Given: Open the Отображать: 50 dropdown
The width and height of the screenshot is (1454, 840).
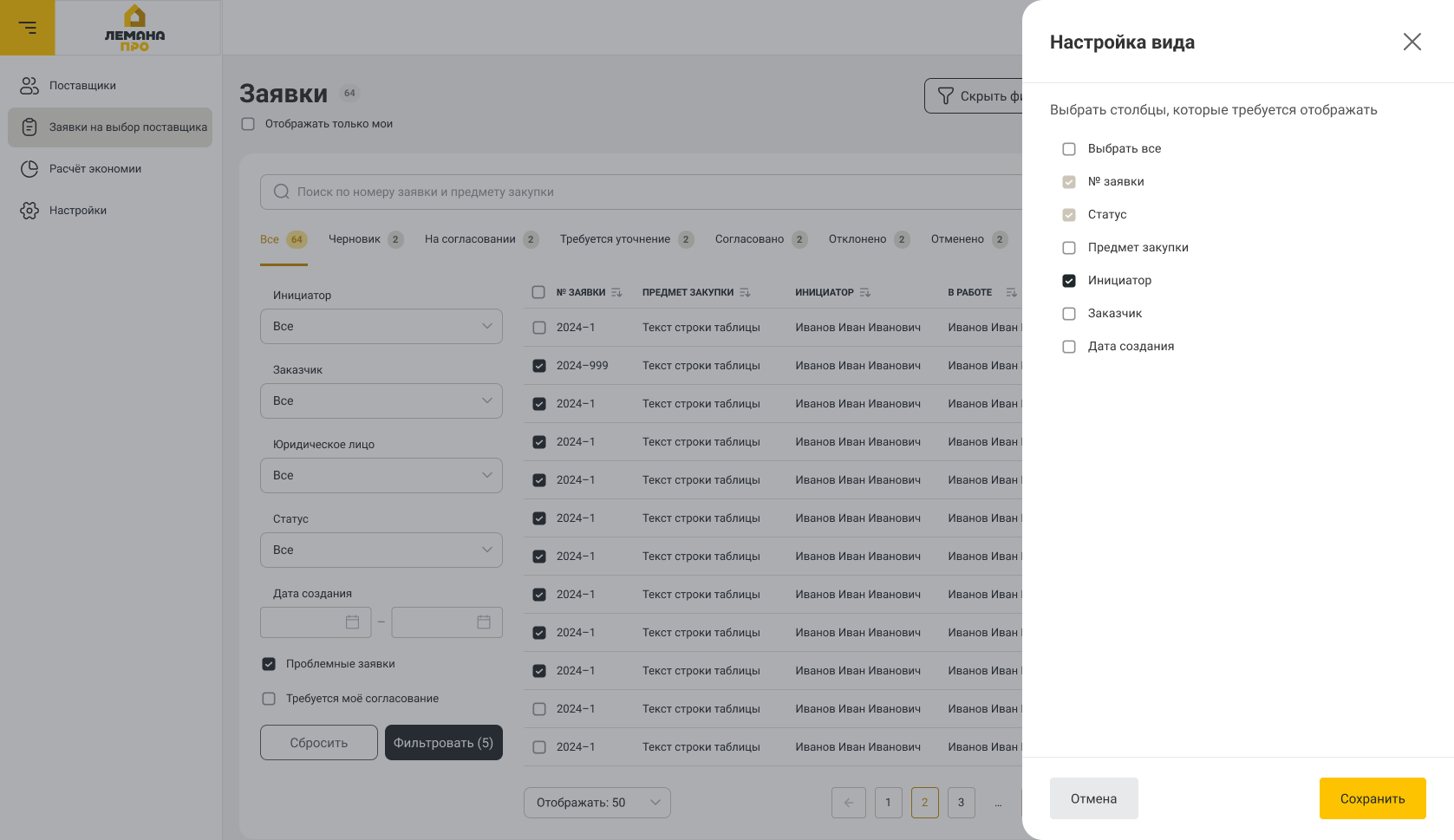Looking at the screenshot, I should coord(597,803).
